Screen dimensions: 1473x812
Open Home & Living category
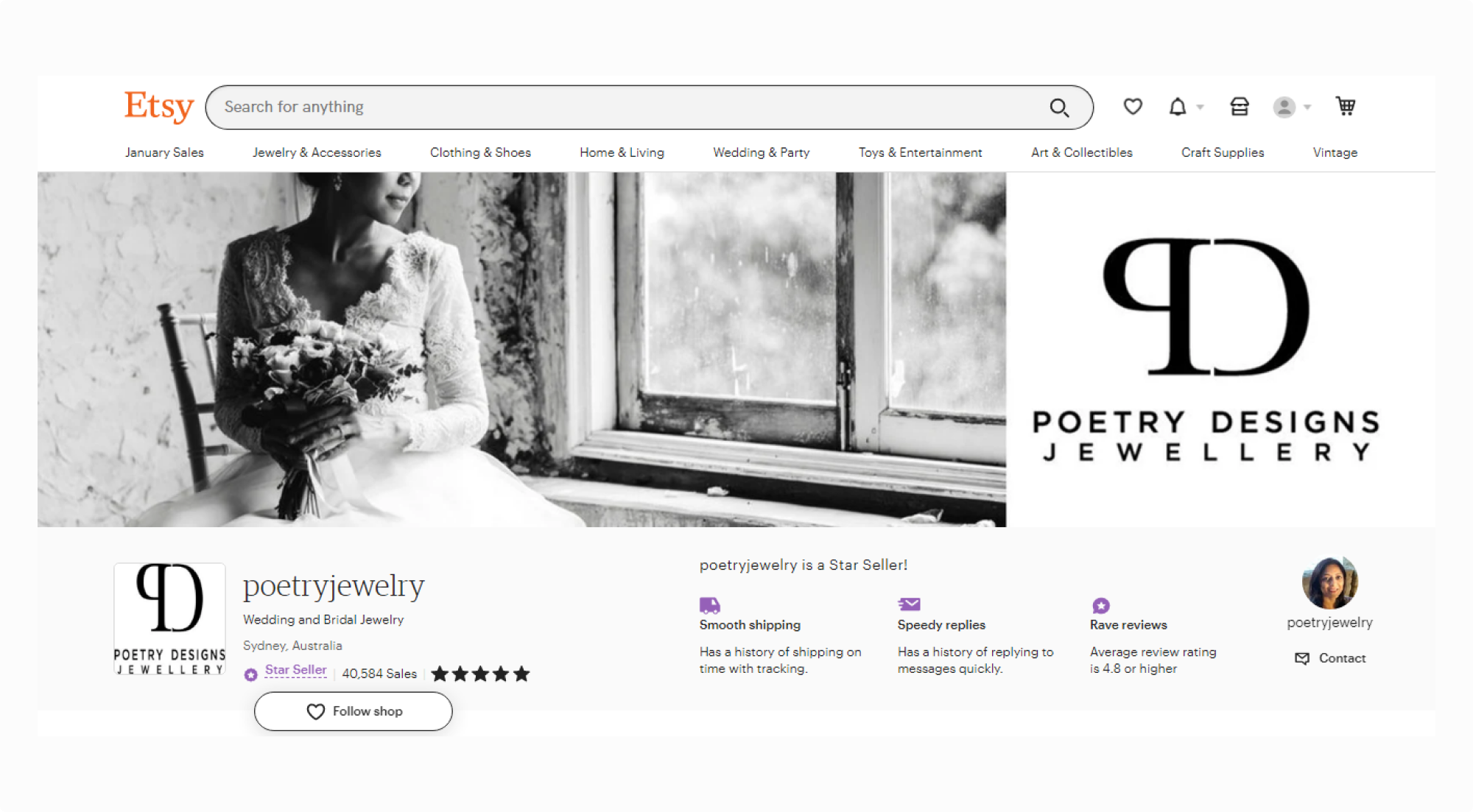[x=622, y=152]
